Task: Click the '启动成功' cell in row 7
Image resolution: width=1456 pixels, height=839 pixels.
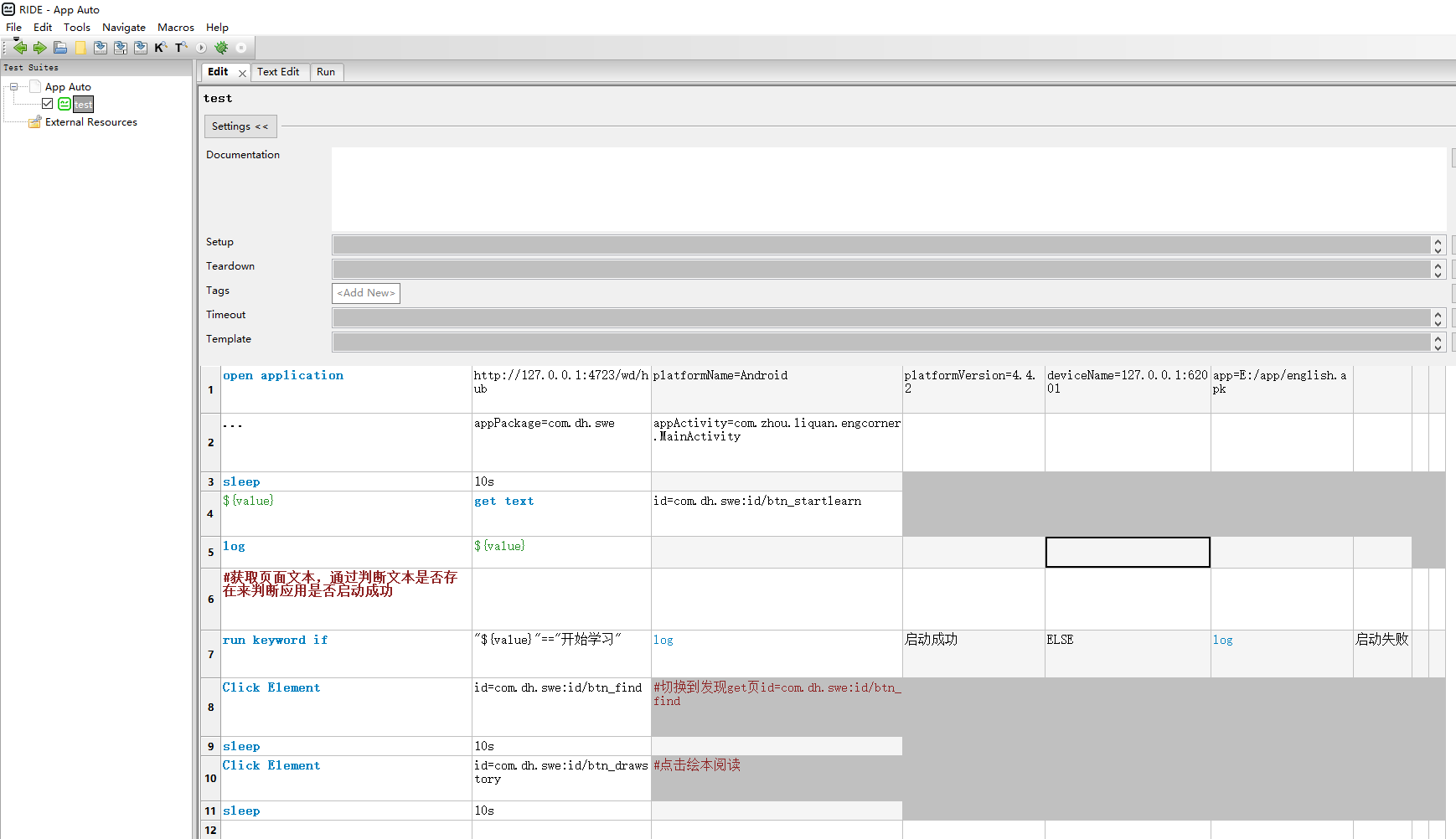Action: click(x=973, y=654)
